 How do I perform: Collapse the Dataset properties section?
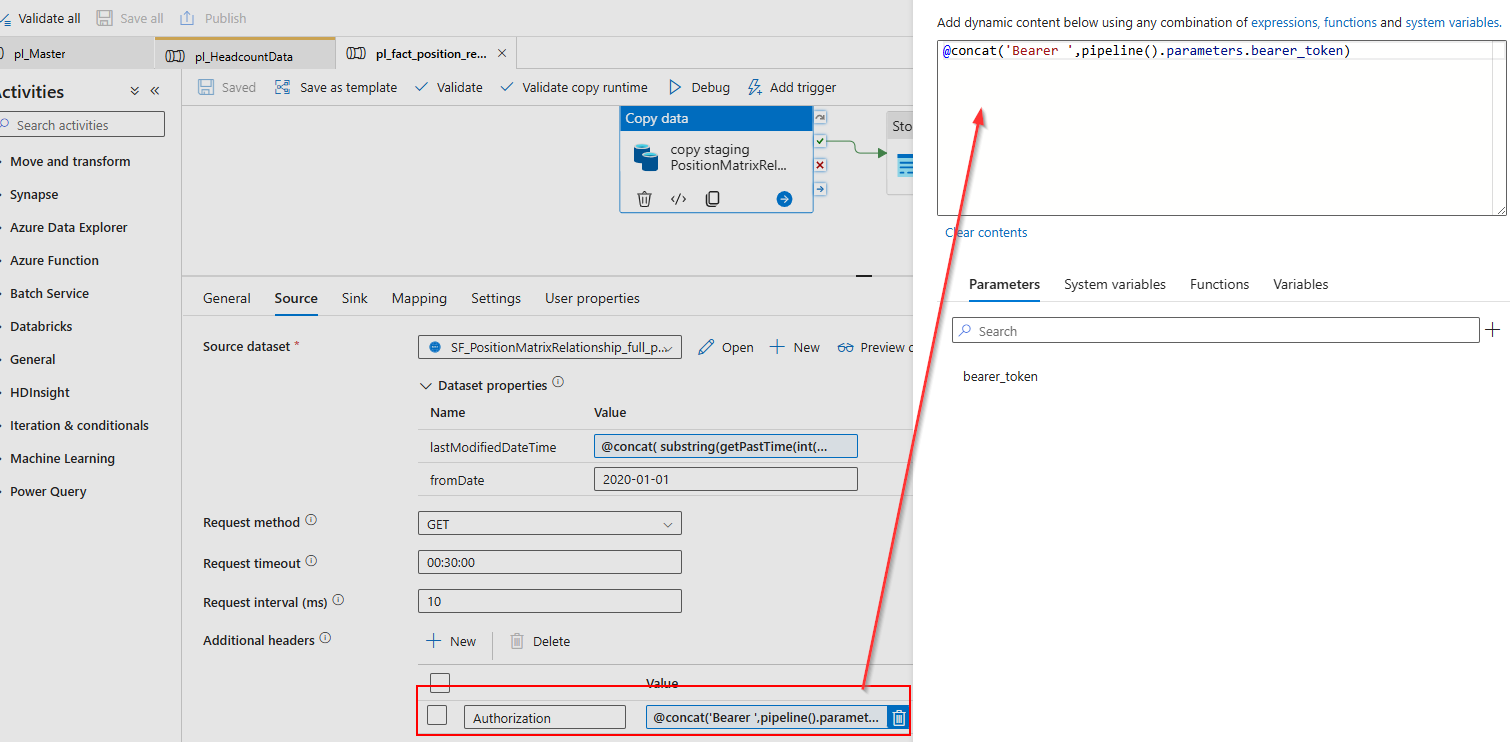[424, 385]
